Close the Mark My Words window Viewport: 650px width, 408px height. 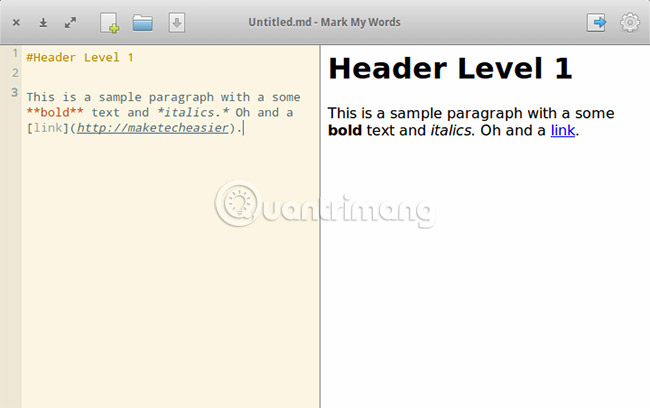(x=16, y=22)
